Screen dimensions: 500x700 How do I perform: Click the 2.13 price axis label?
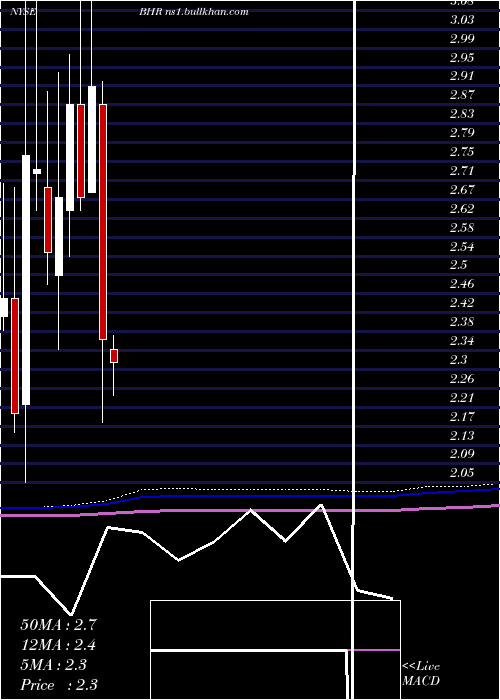click(462, 436)
